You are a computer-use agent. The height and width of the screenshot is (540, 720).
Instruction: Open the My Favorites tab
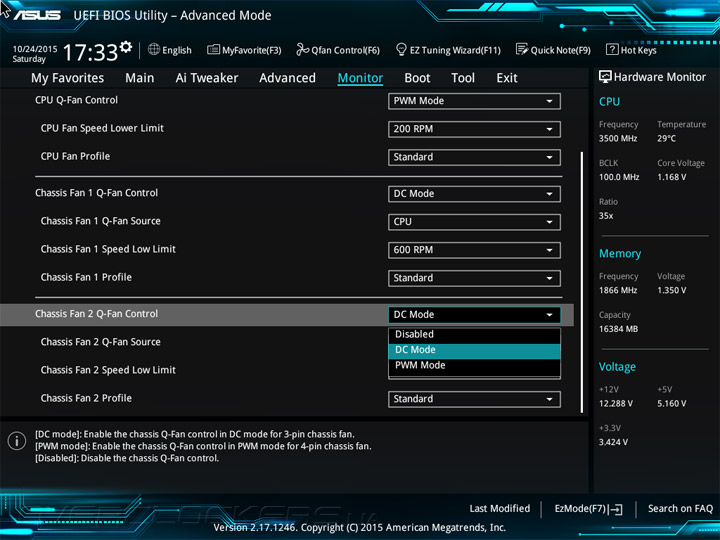[68, 78]
